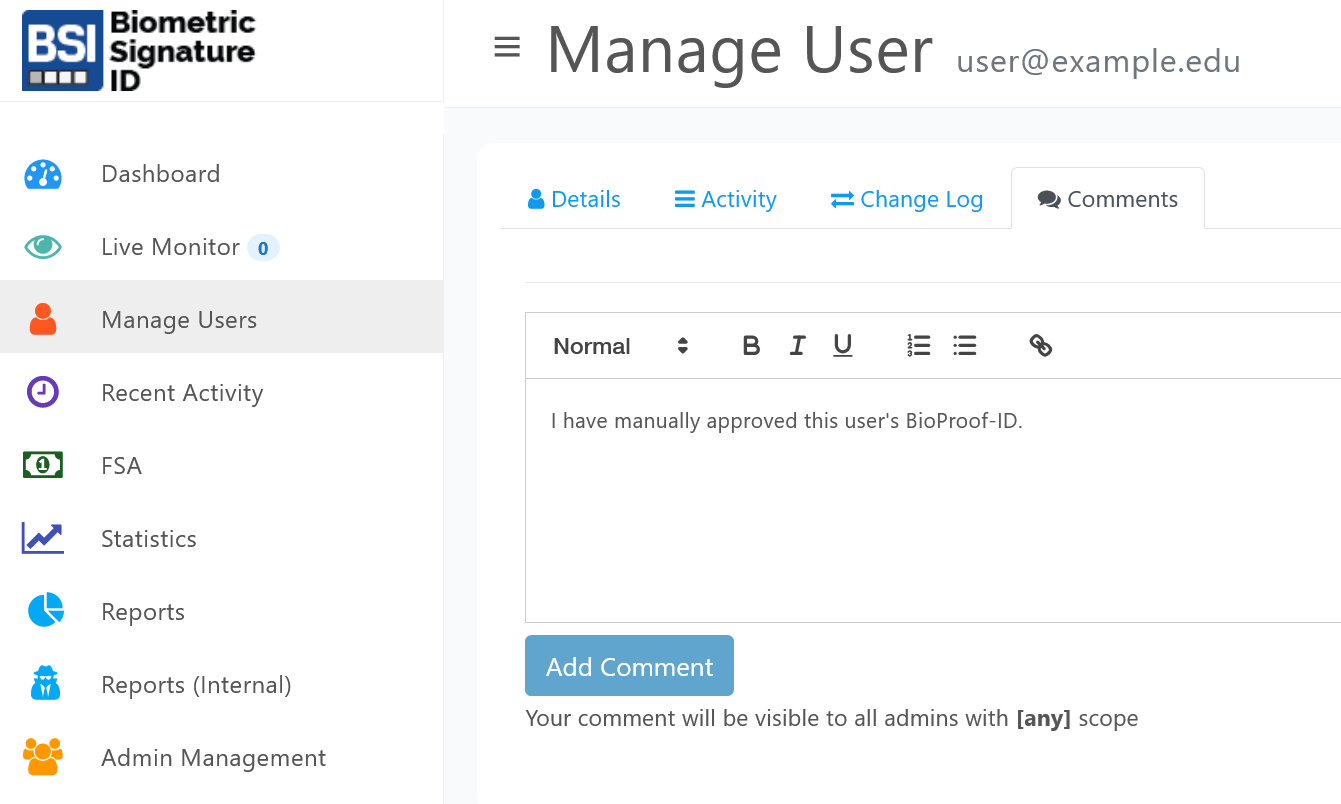Click the Reports pie chart icon

coord(45,610)
